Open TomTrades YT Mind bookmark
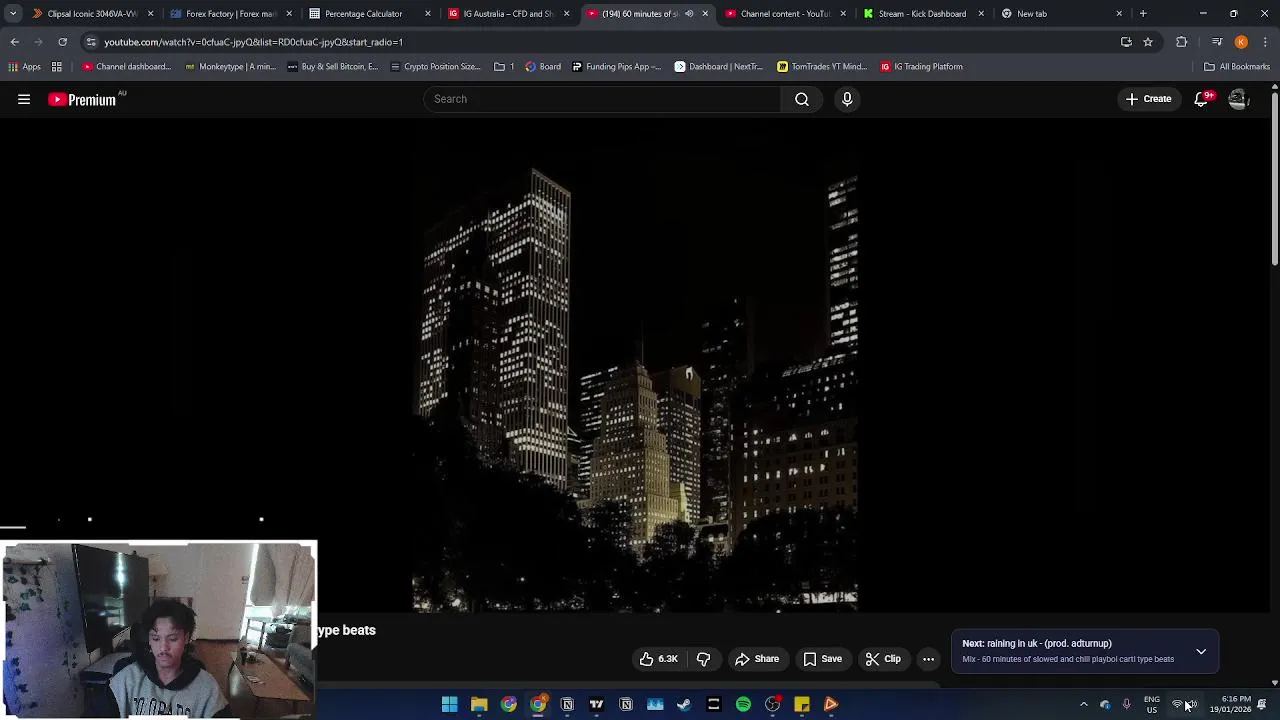The height and width of the screenshot is (720, 1280). (x=822, y=67)
